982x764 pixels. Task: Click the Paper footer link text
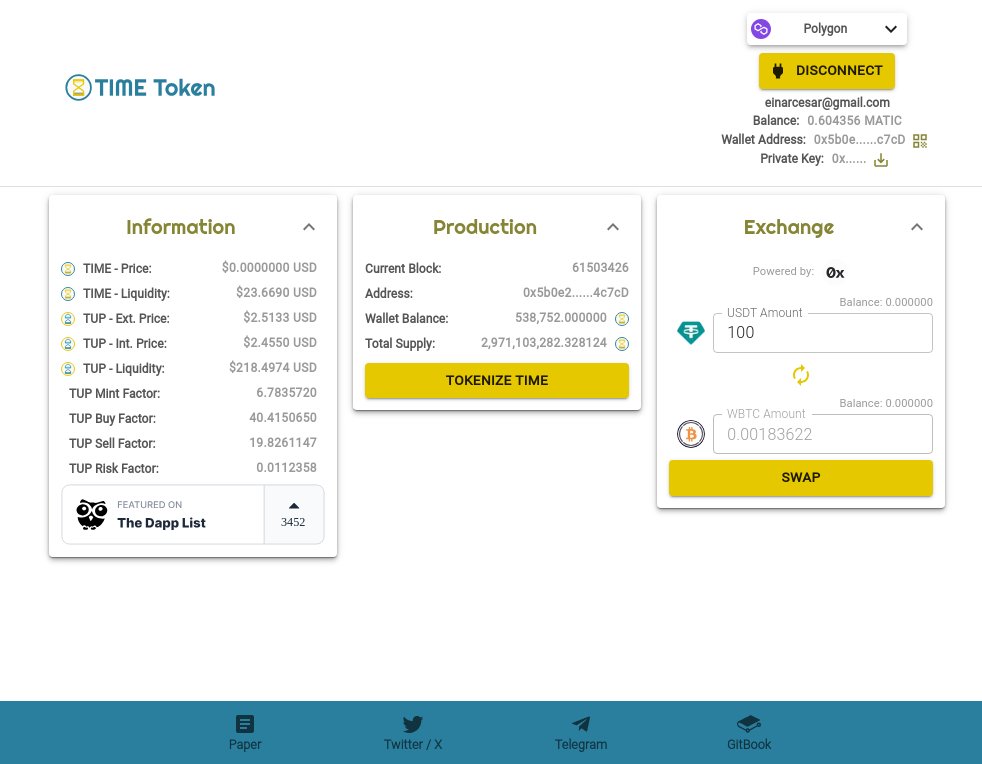[x=245, y=744]
